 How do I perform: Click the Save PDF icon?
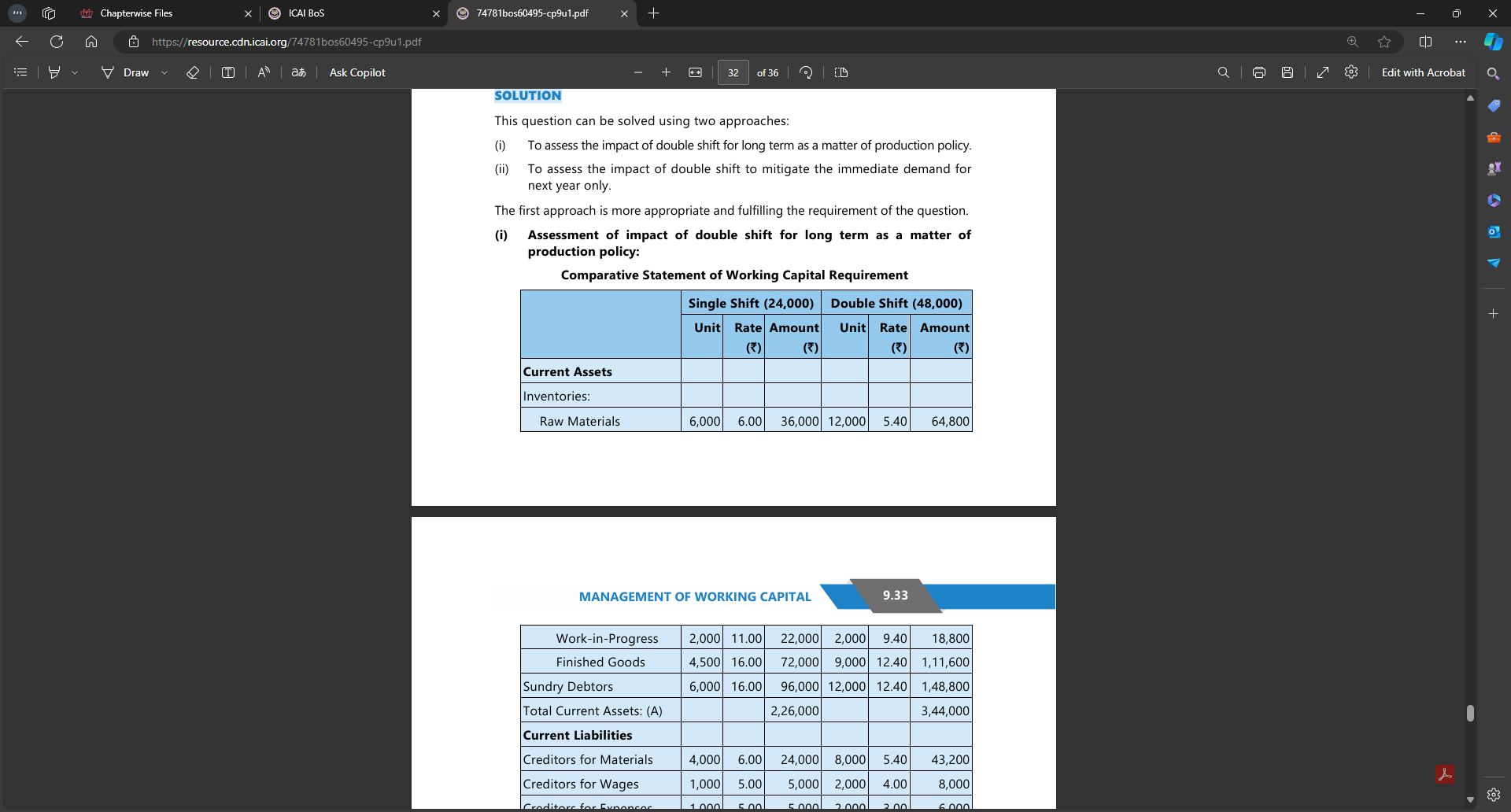(x=1287, y=72)
